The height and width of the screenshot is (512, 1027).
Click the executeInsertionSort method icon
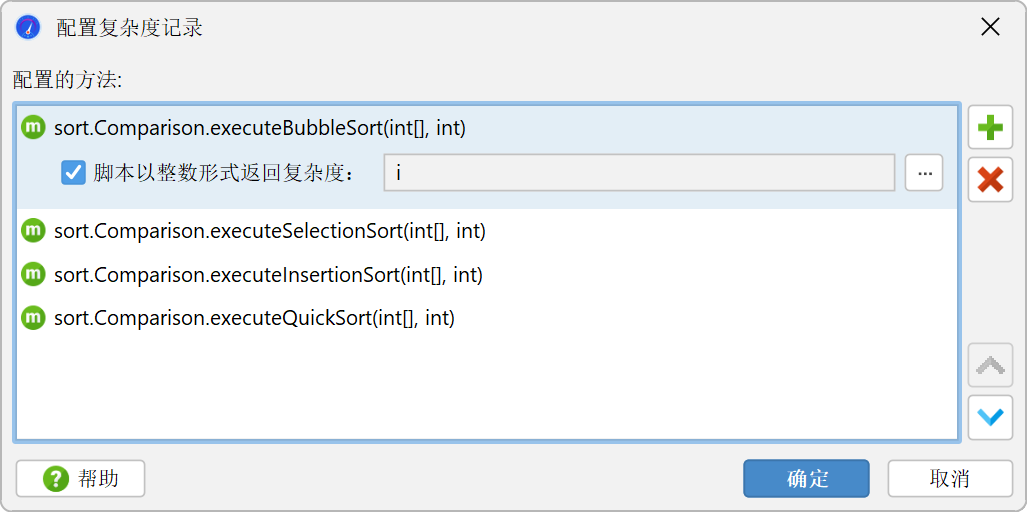[x=33, y=274]
